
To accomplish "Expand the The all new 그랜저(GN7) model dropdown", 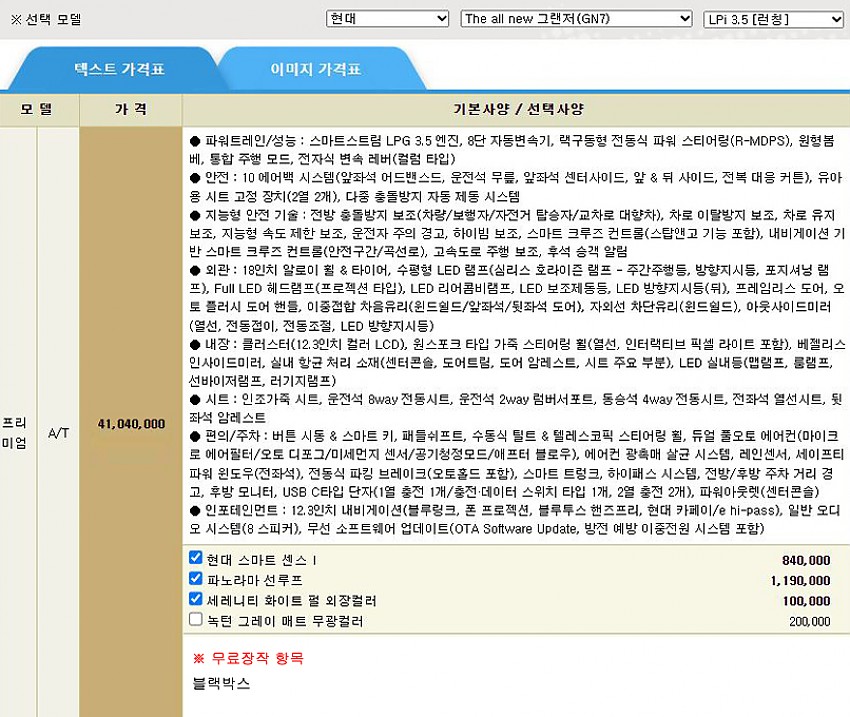I will (x=576, y=19).
